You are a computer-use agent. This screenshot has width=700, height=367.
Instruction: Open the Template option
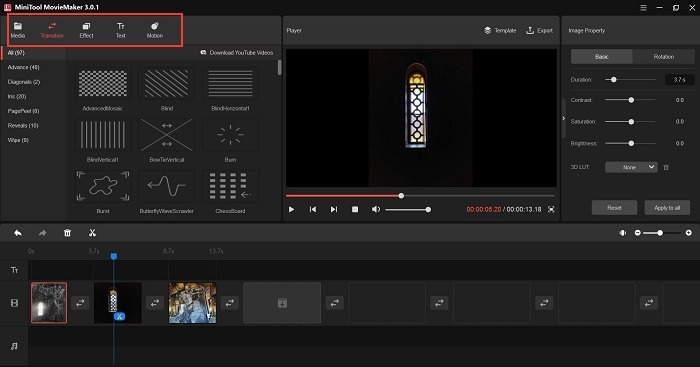500,30
